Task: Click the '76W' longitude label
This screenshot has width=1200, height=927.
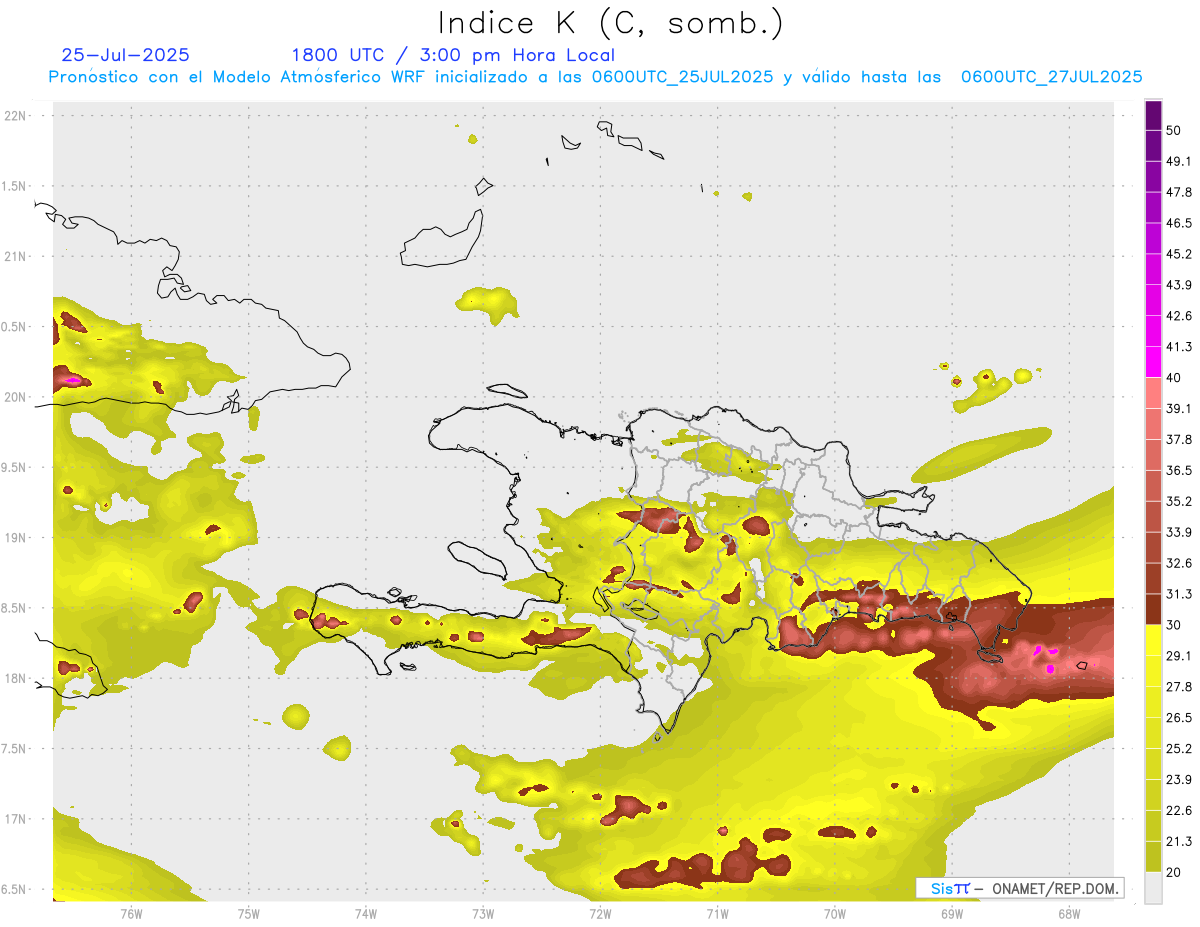Action: coord(131,913)
